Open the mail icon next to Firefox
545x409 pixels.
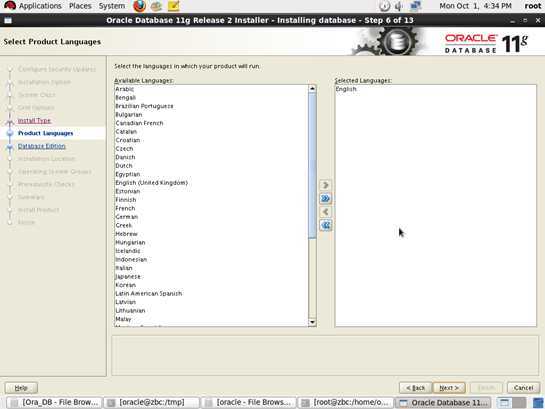[x=156, y=6]
